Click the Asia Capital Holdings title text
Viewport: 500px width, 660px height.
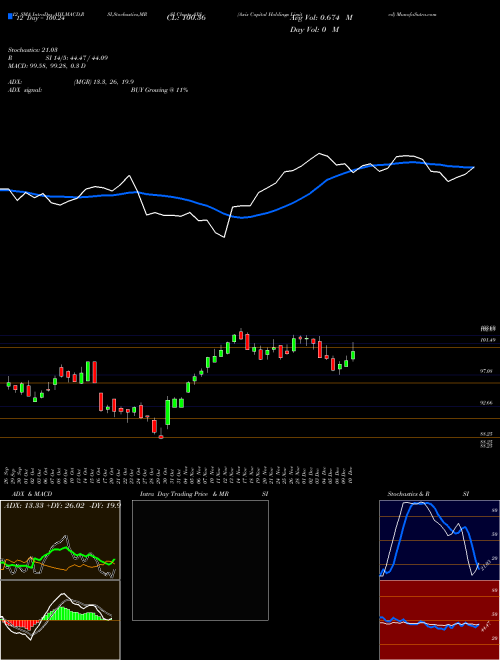[269, 14]
